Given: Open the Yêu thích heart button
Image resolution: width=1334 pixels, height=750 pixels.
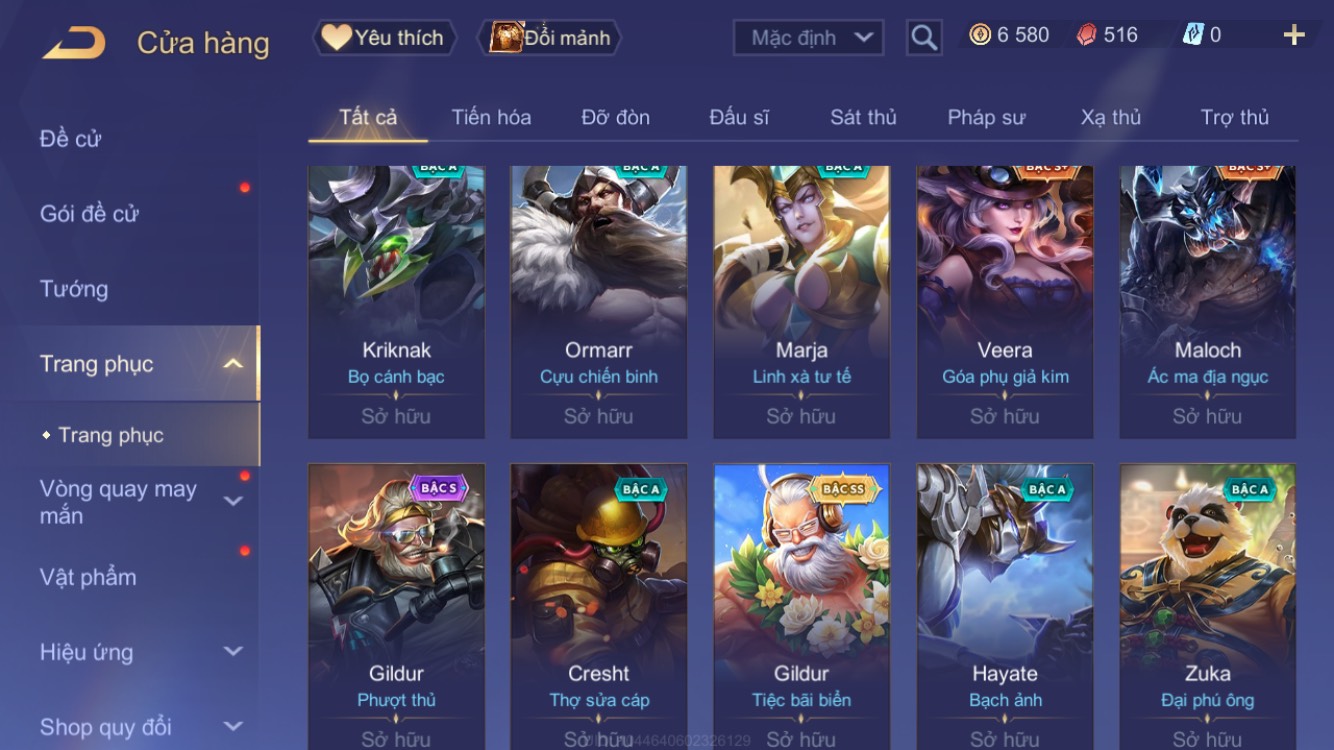Looking at the screenshot, I should [x=384, y=38].
